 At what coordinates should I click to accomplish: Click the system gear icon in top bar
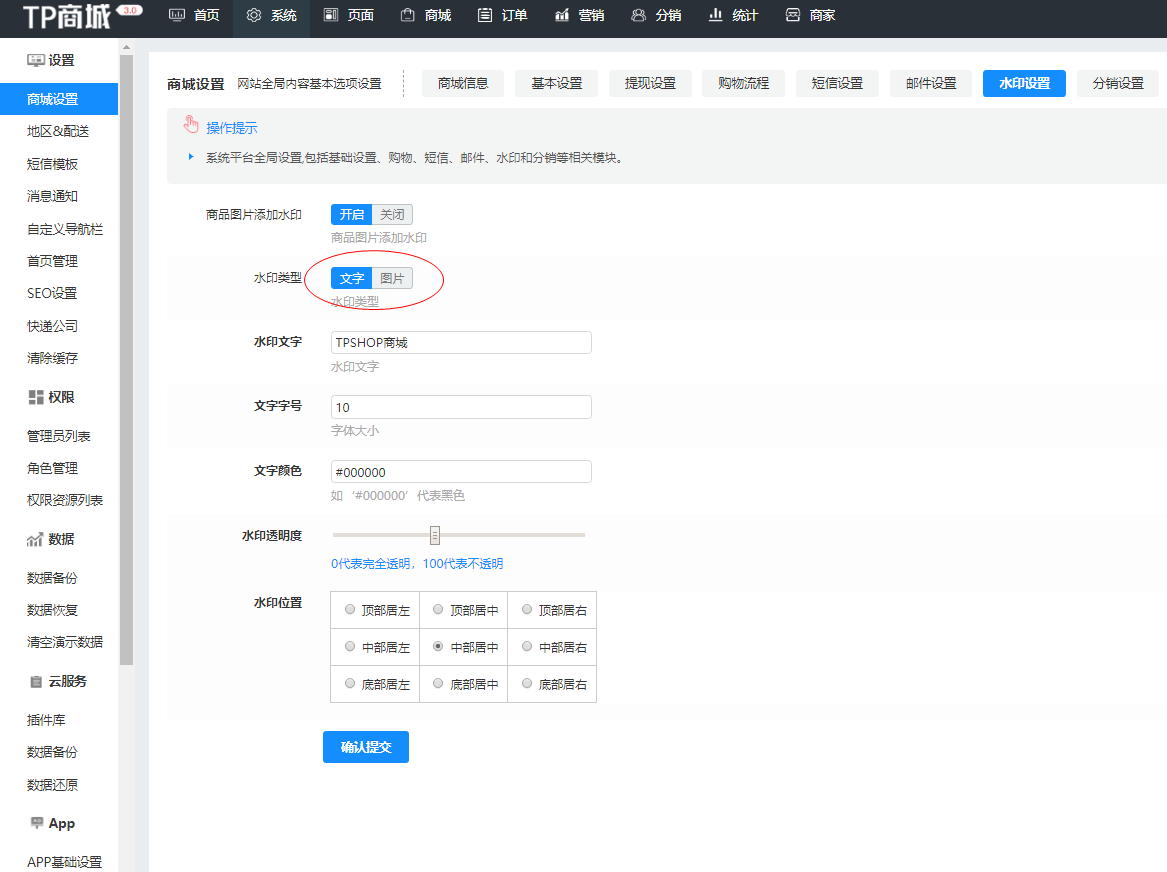coord(254,15)
